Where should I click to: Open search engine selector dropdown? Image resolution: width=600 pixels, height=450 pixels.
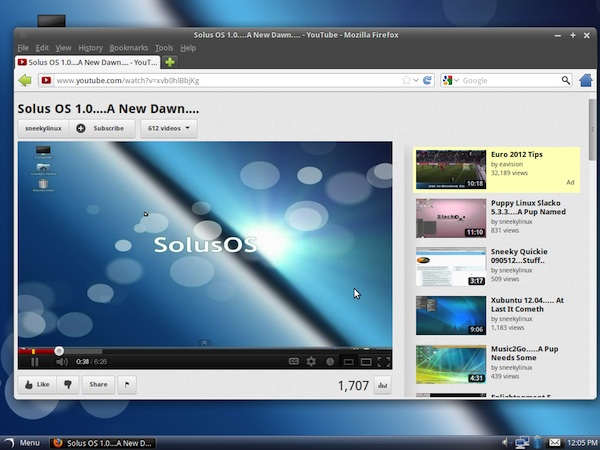[x=457, y=80]
